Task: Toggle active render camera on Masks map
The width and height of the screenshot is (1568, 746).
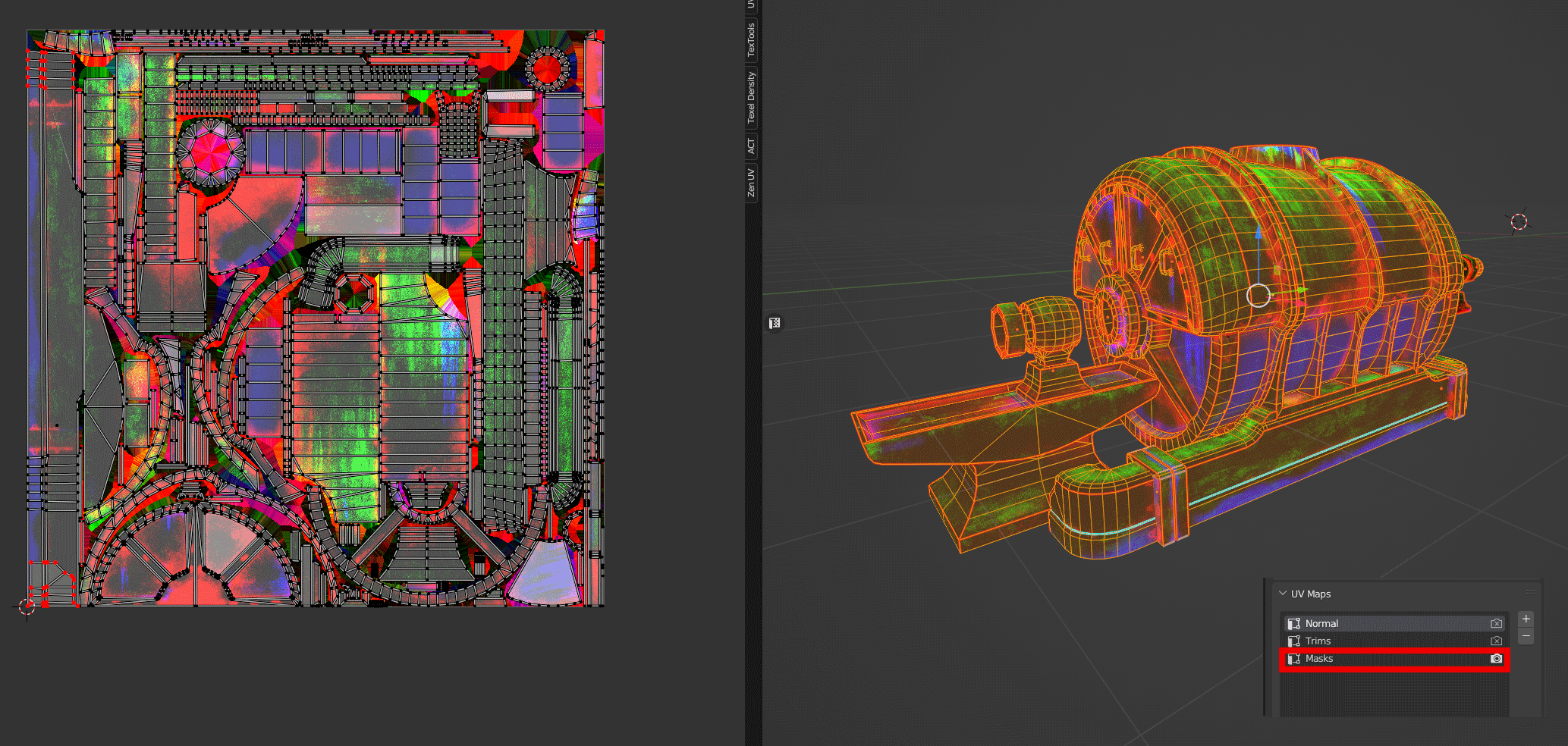Action: pyautogui.click(x=1496, y=659)
